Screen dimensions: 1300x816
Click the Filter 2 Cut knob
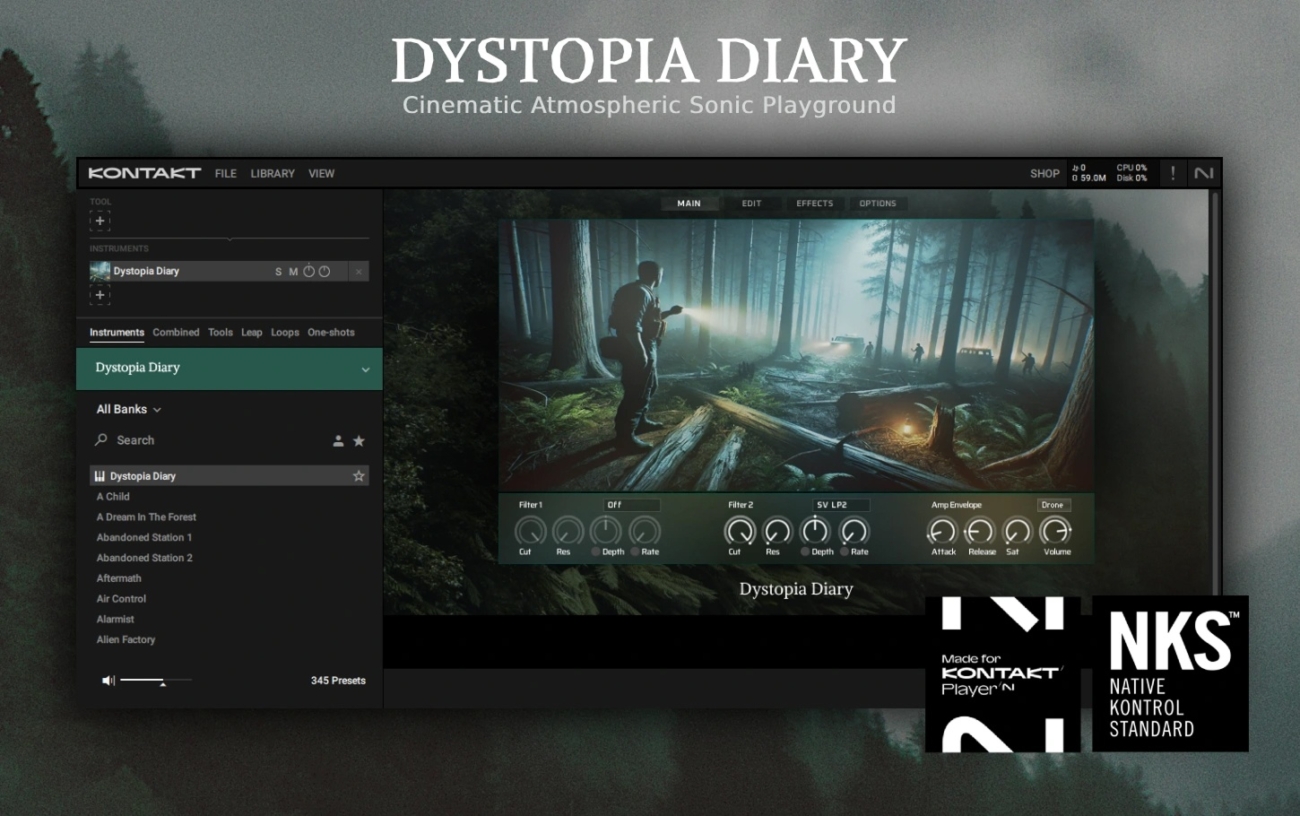tap(739, 531)
